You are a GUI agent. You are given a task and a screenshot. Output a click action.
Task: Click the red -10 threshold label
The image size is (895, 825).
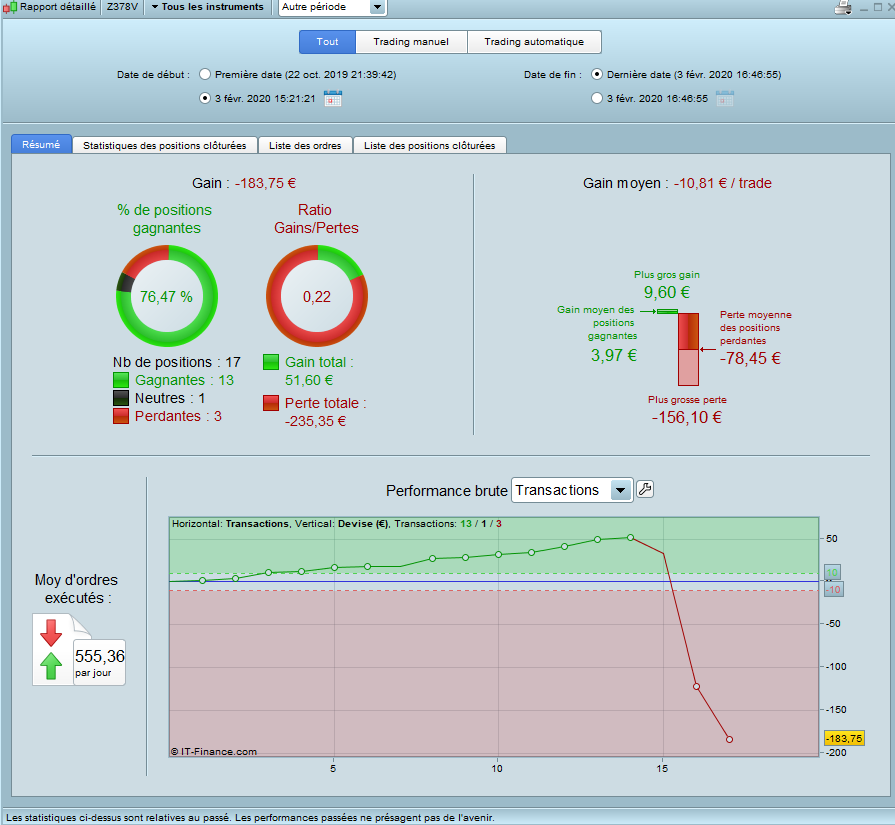[834, 590]
